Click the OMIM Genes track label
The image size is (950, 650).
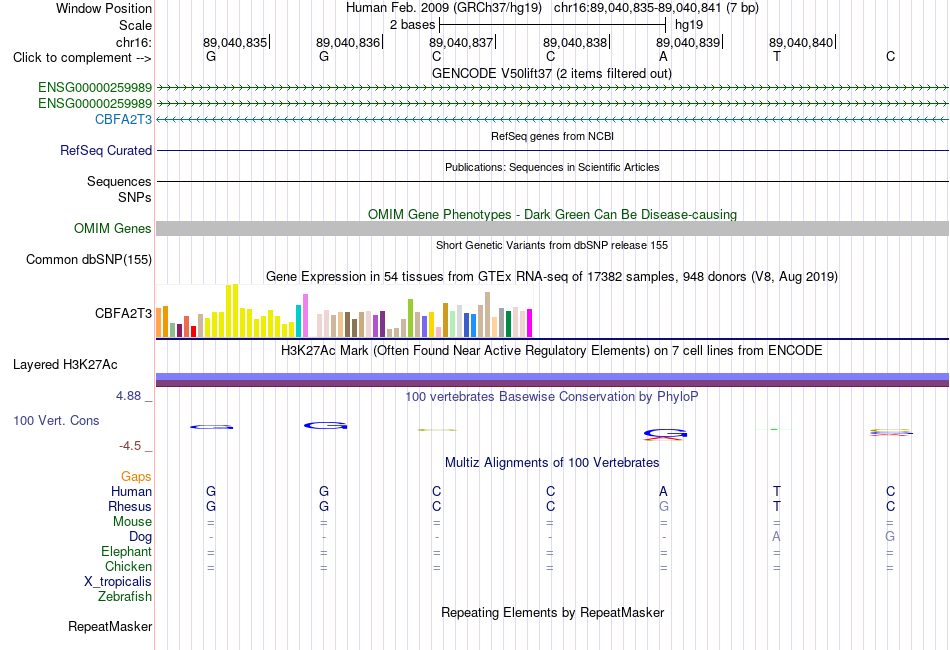click(x=112, y=228)
